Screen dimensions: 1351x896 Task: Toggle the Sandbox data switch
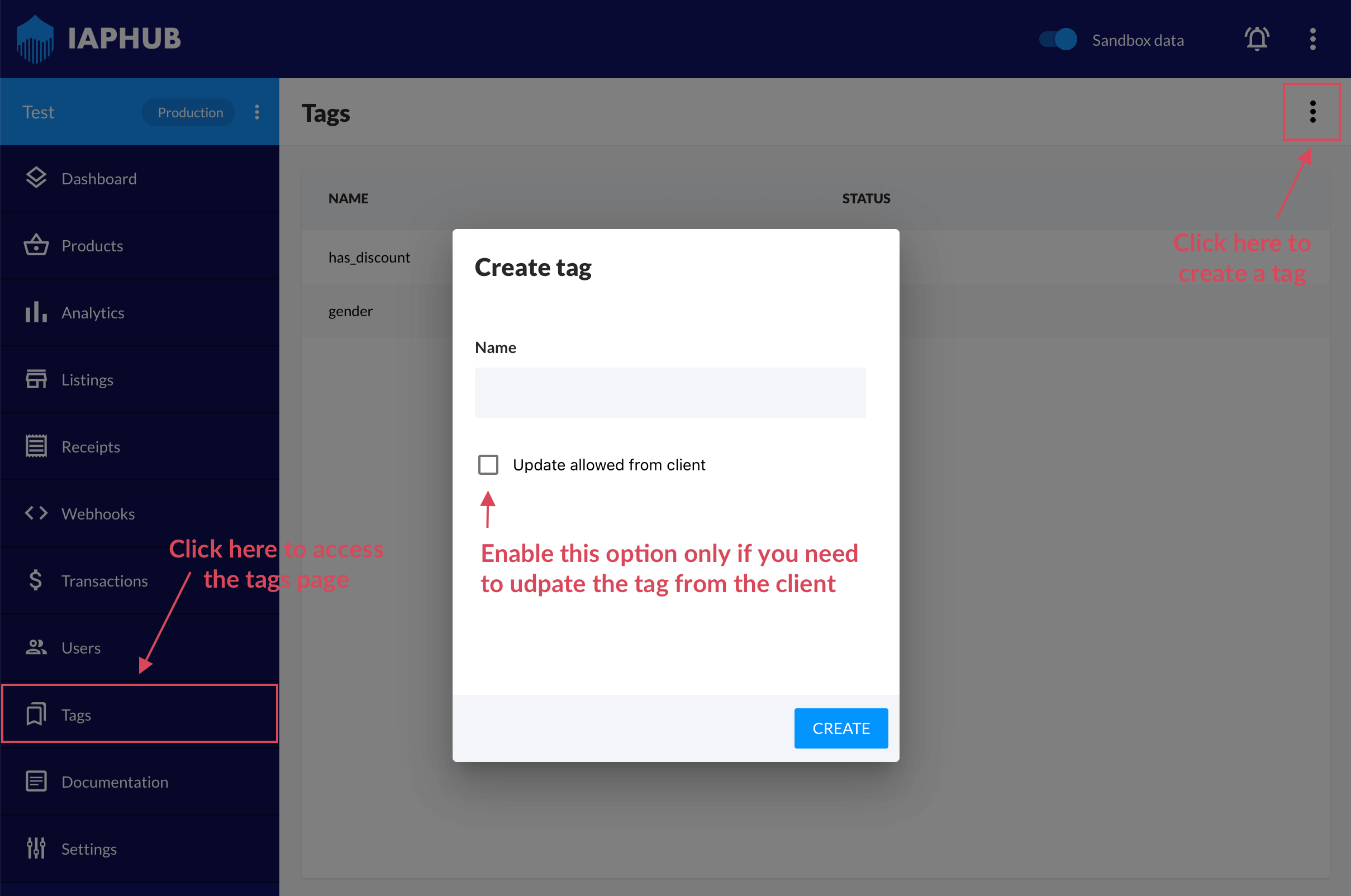[1058, 40]
